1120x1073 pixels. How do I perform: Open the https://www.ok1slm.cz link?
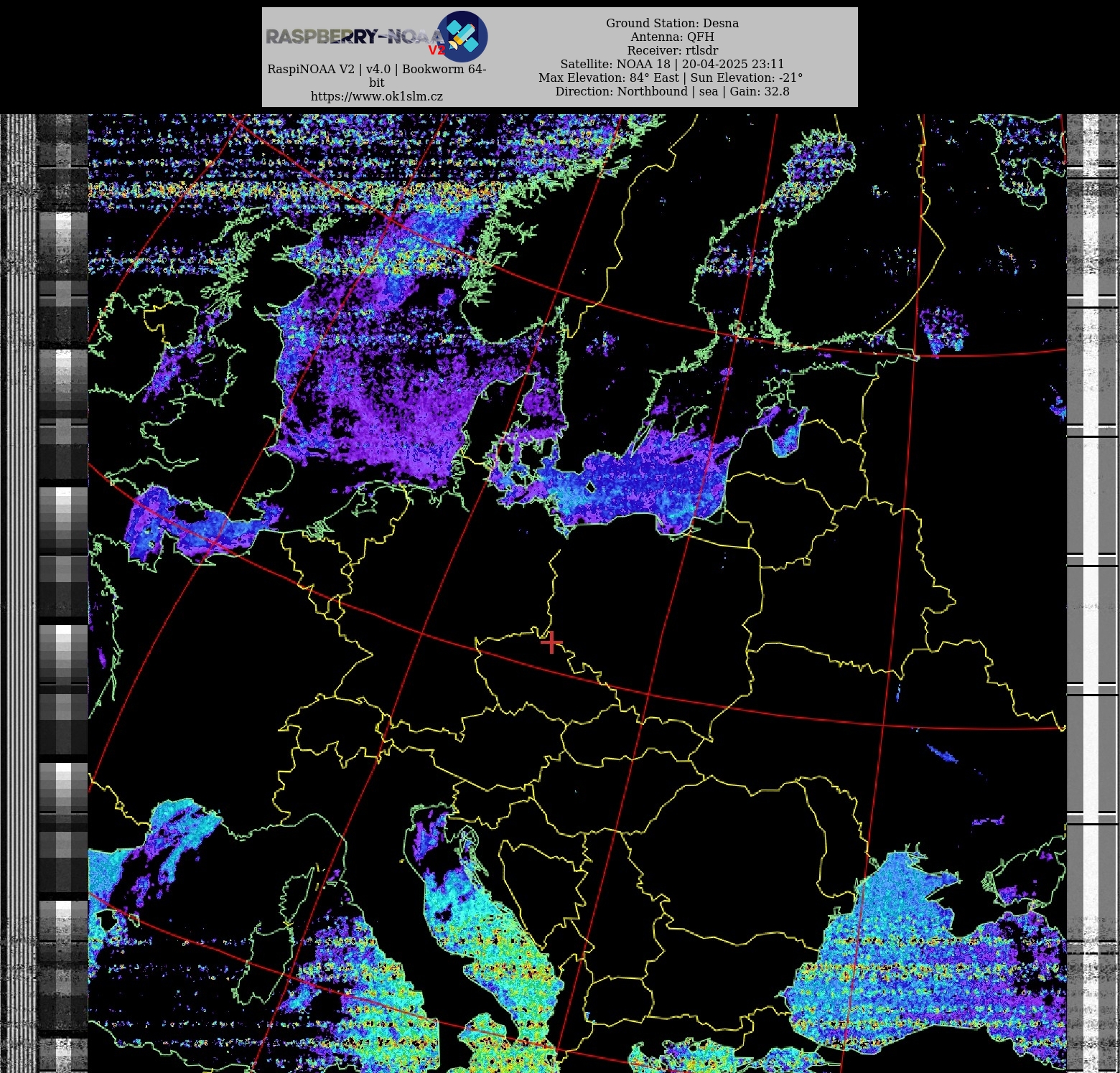tap(377, 96)
